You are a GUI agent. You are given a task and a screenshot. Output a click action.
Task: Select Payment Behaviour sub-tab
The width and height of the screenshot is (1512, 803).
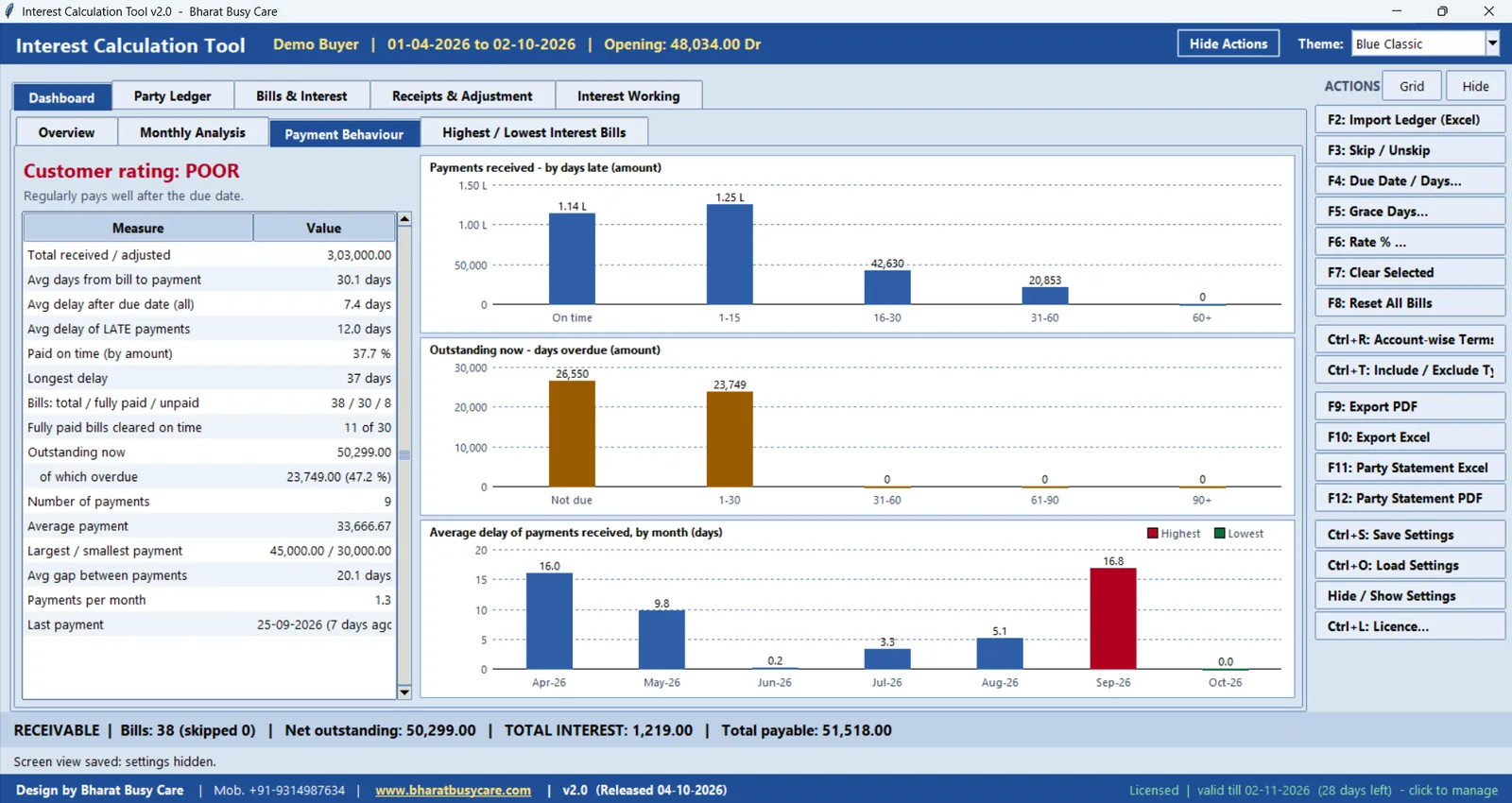[344, 133]
